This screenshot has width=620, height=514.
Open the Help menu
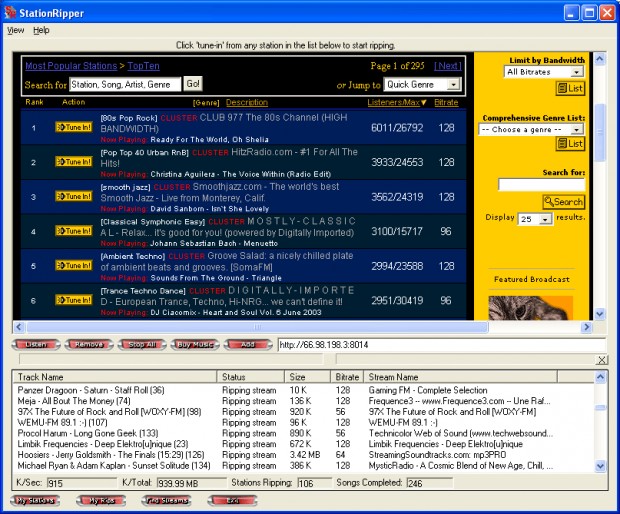click(41, 30)
